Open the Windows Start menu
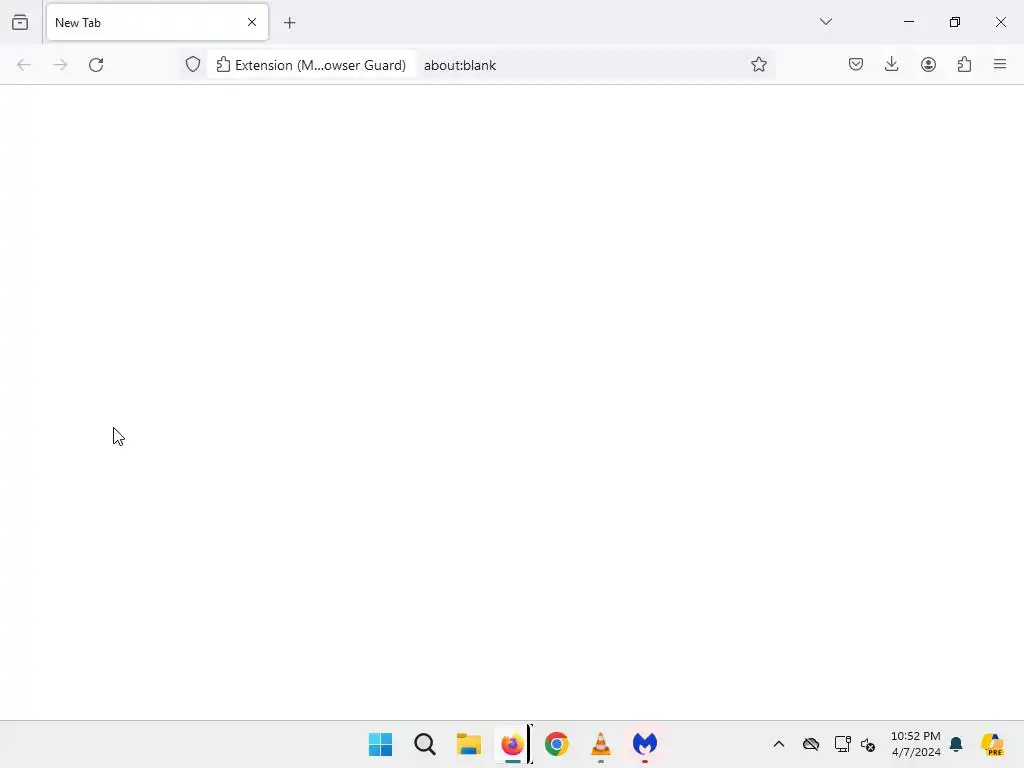Screen dimensions: 1024x768 coord(381,744)
